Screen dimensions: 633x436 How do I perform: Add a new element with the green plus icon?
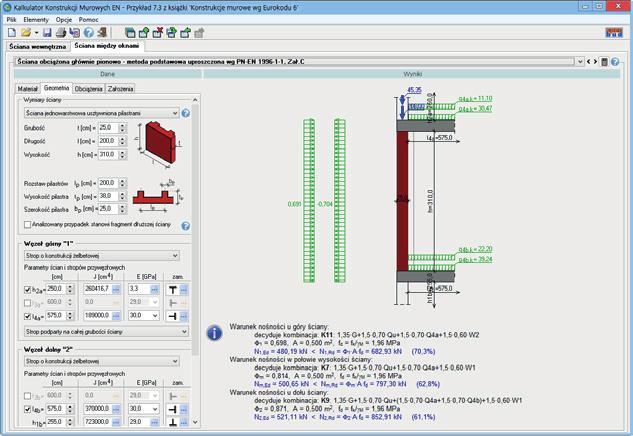144,33
